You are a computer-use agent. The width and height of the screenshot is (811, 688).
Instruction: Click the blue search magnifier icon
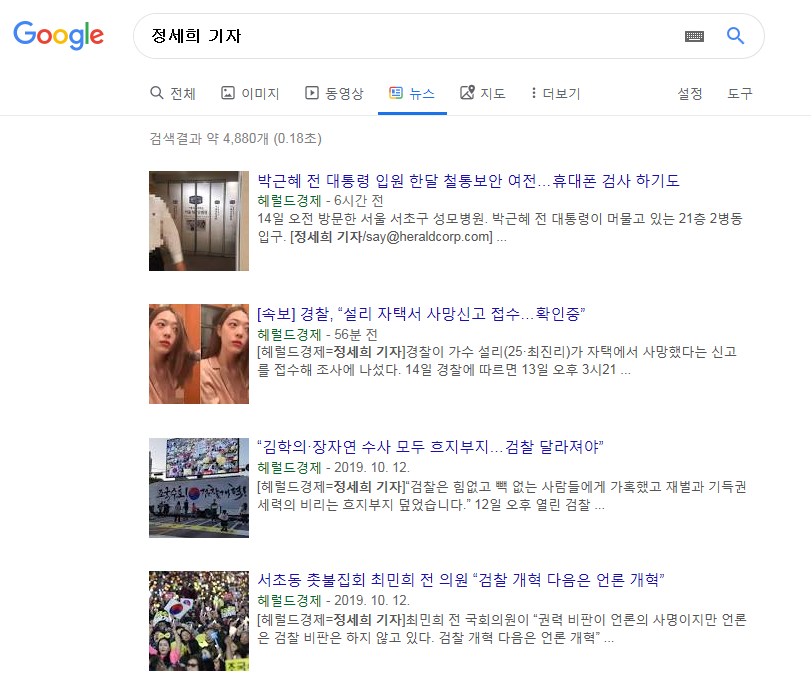click(735, 36)
